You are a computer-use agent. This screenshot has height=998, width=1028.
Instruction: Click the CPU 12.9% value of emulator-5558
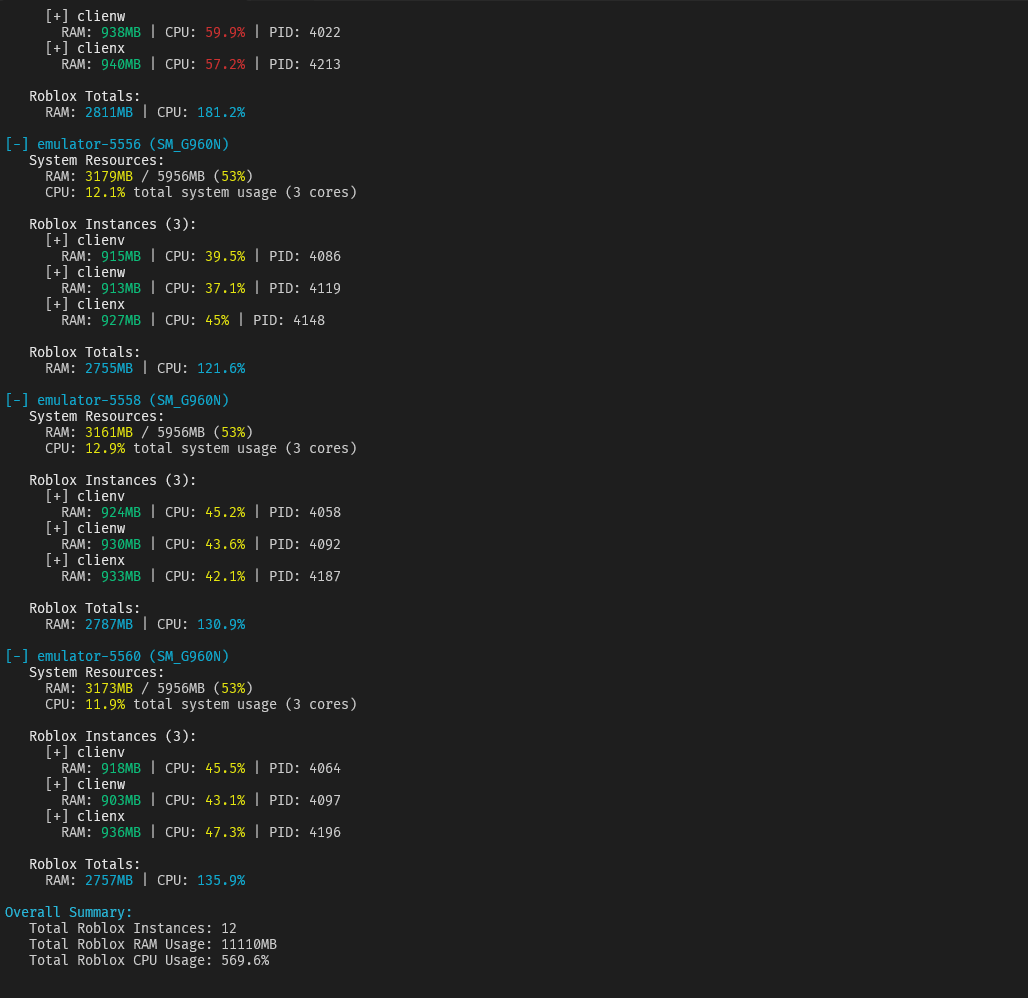[x=105, y=448]
